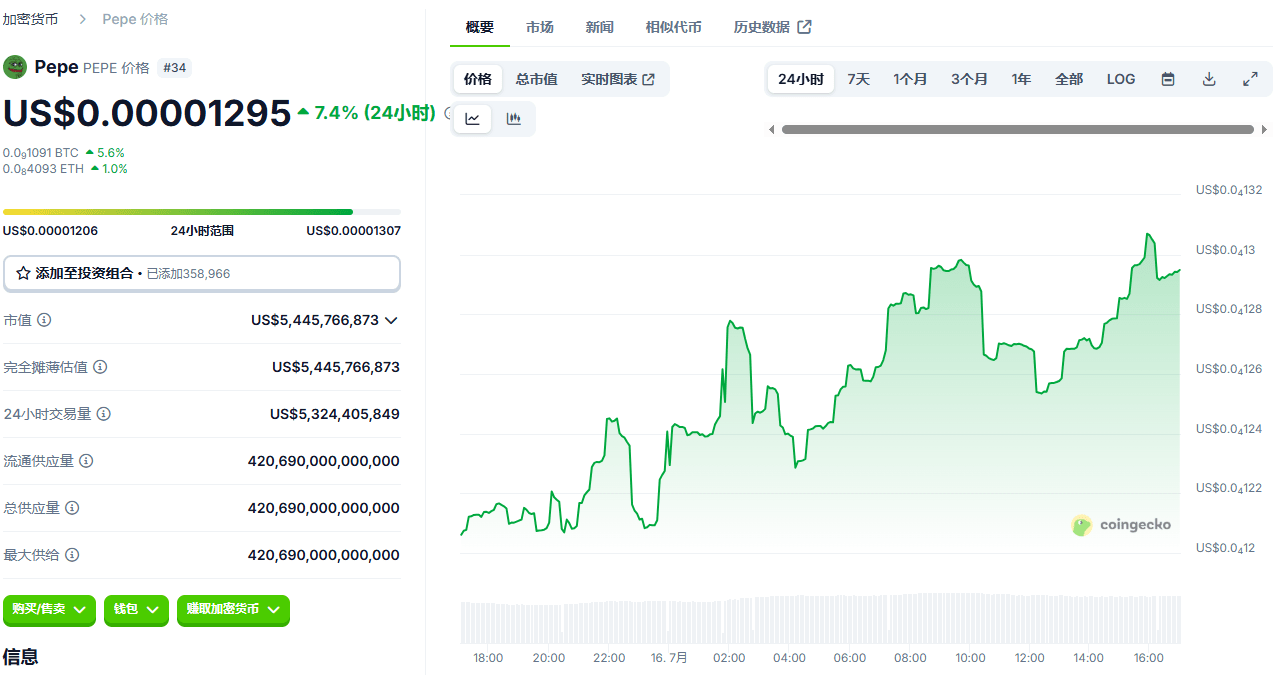Select 全部 time range
1275x675 pixels.
[x=1069, y=79]
